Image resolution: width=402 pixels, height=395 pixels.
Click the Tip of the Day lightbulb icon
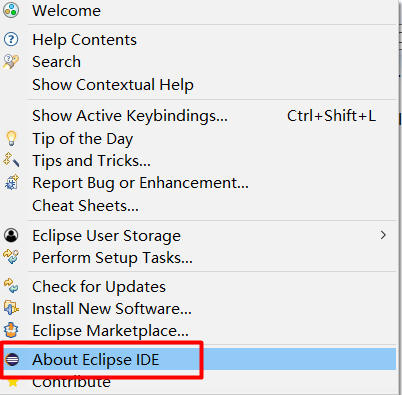[x=11, y=138]
